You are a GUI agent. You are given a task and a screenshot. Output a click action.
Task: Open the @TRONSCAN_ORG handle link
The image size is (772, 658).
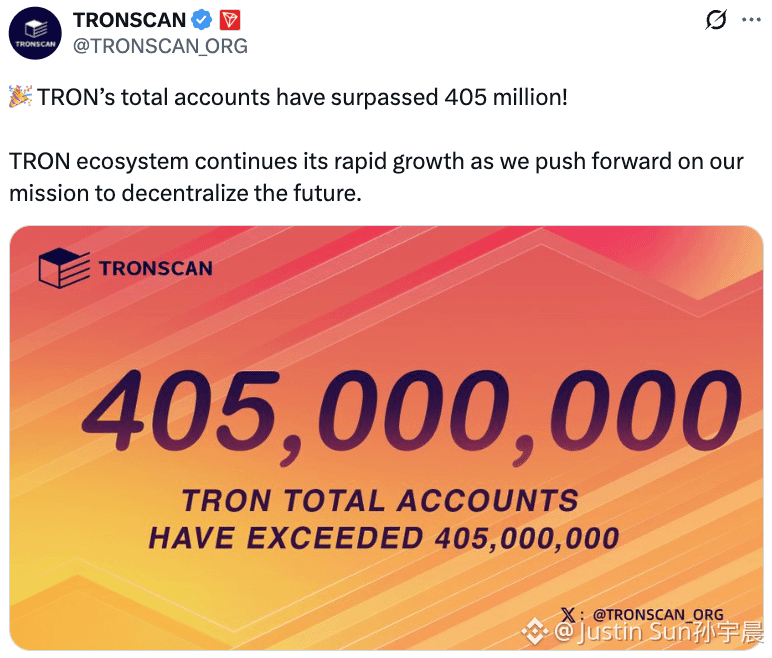point(161,46)
